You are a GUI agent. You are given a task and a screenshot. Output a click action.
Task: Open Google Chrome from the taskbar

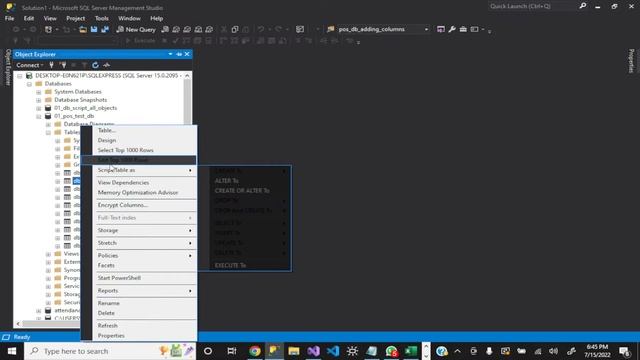click(255, 351)
